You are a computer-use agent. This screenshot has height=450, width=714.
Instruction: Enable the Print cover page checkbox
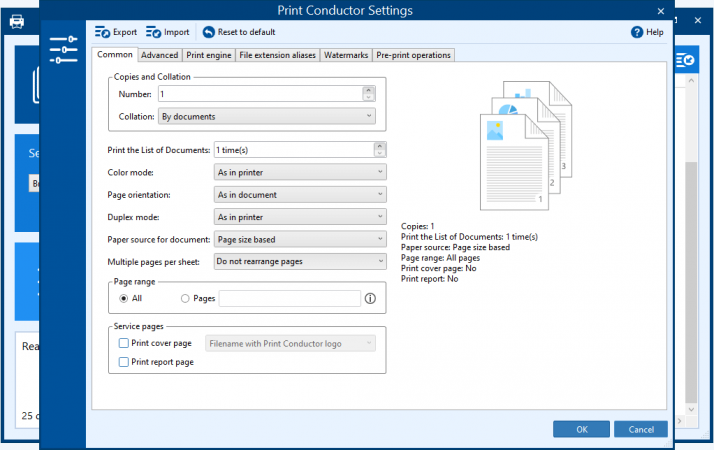coord(124,343)
